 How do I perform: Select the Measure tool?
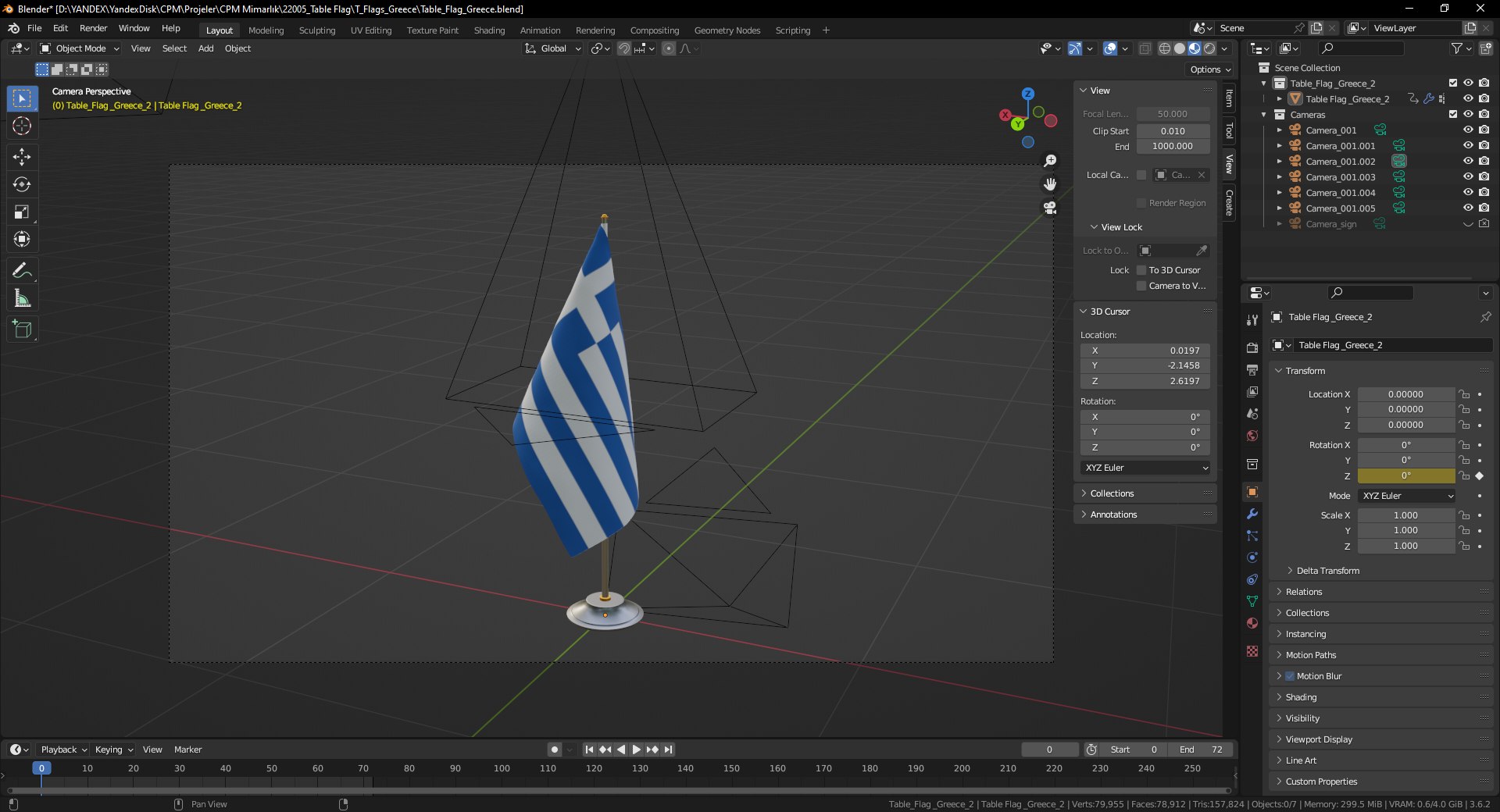22,298
